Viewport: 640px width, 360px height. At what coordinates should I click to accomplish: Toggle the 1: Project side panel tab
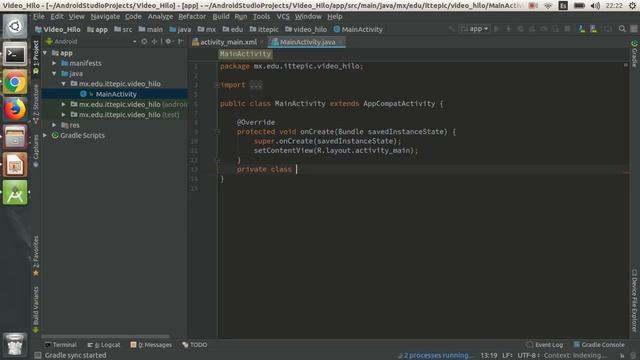tap(36, 57)
